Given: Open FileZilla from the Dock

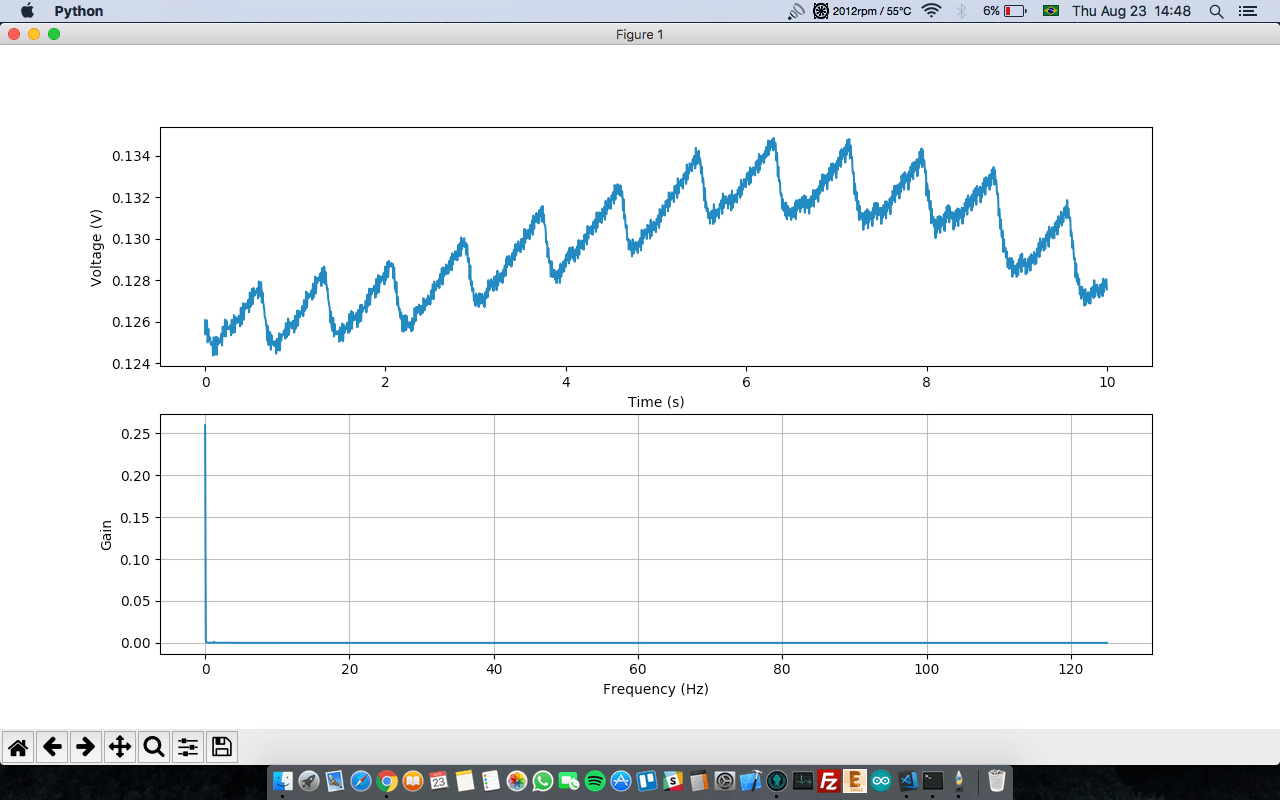Looking at the screenshot, I should click(x=828, y=781).
